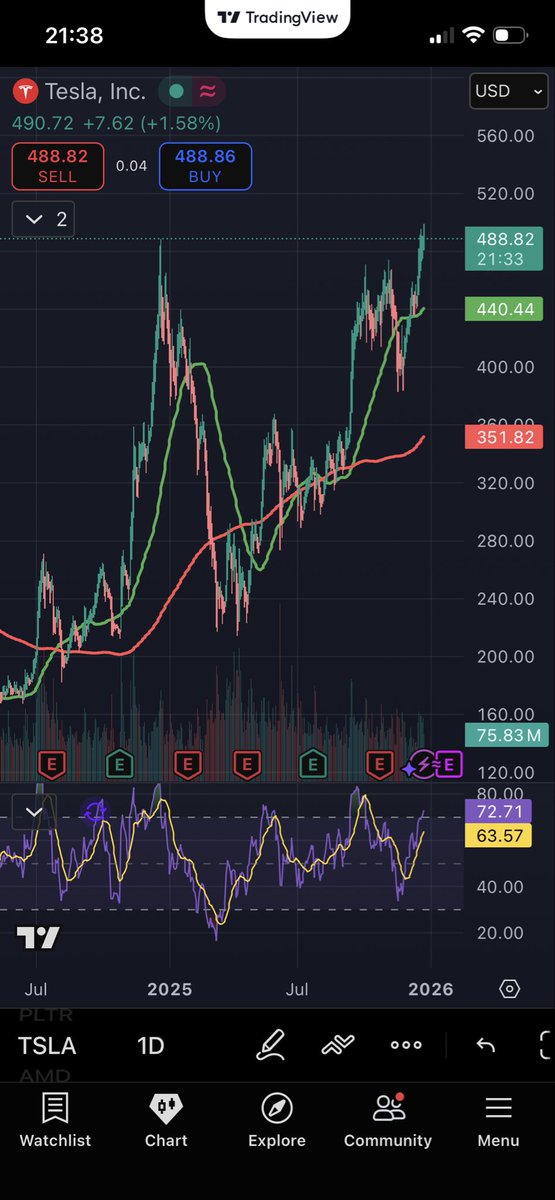Tap the green 440.44 moving average label
555x1200 pixels.
[x=504, y=309]
